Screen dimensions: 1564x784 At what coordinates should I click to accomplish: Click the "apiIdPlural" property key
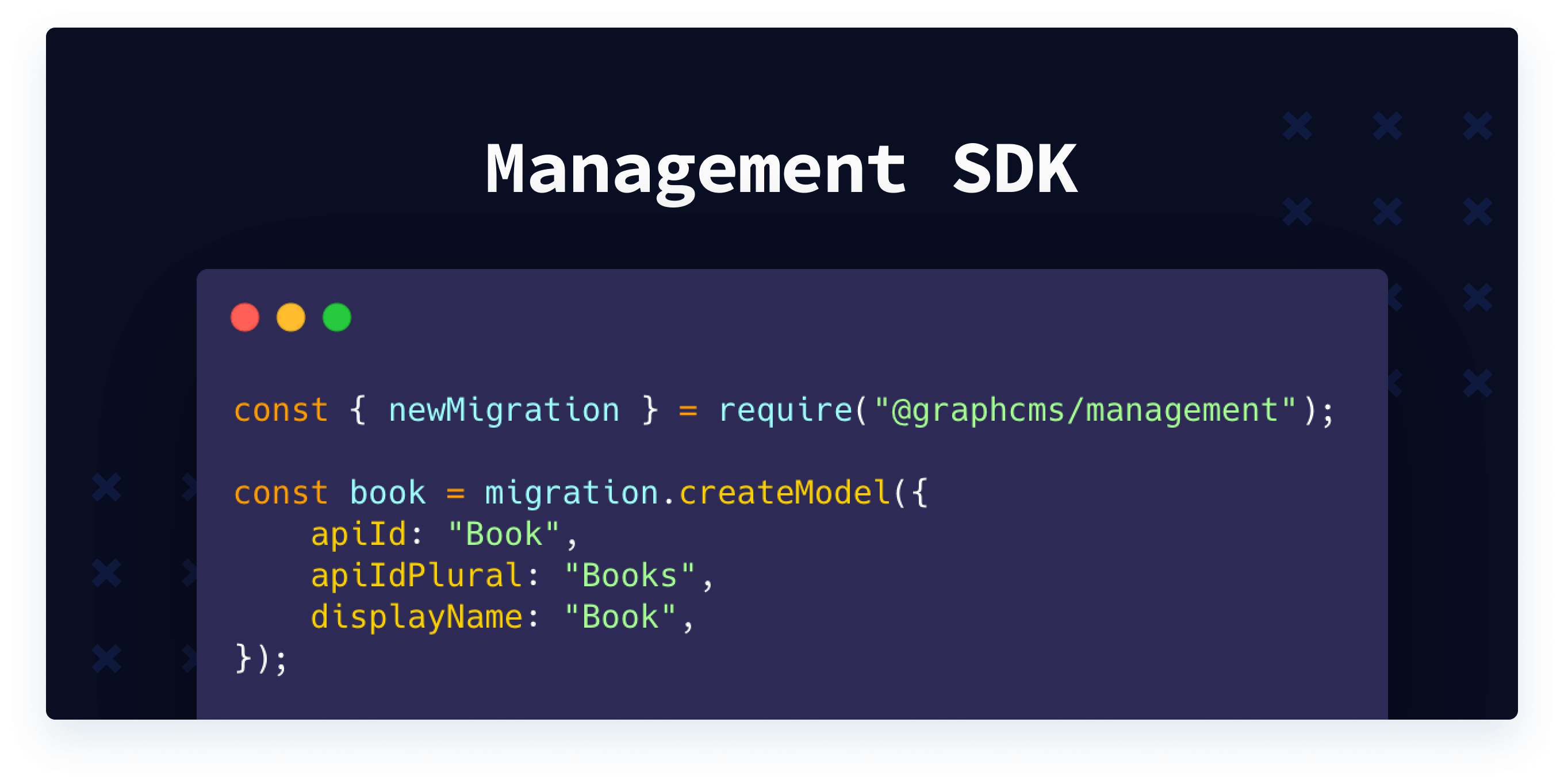[416, 576]
